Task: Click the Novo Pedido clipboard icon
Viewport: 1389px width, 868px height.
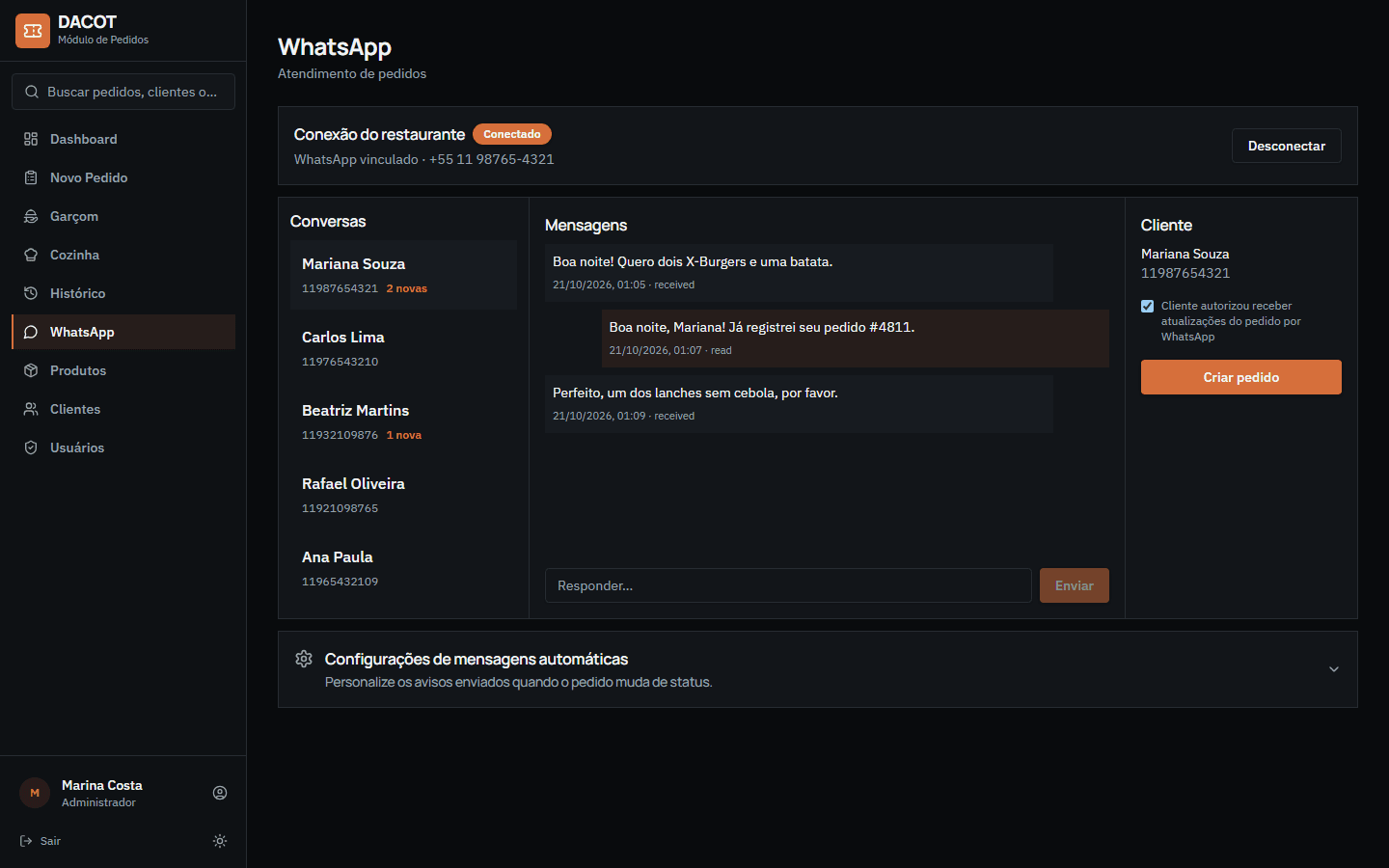Action: pos(31,177)
